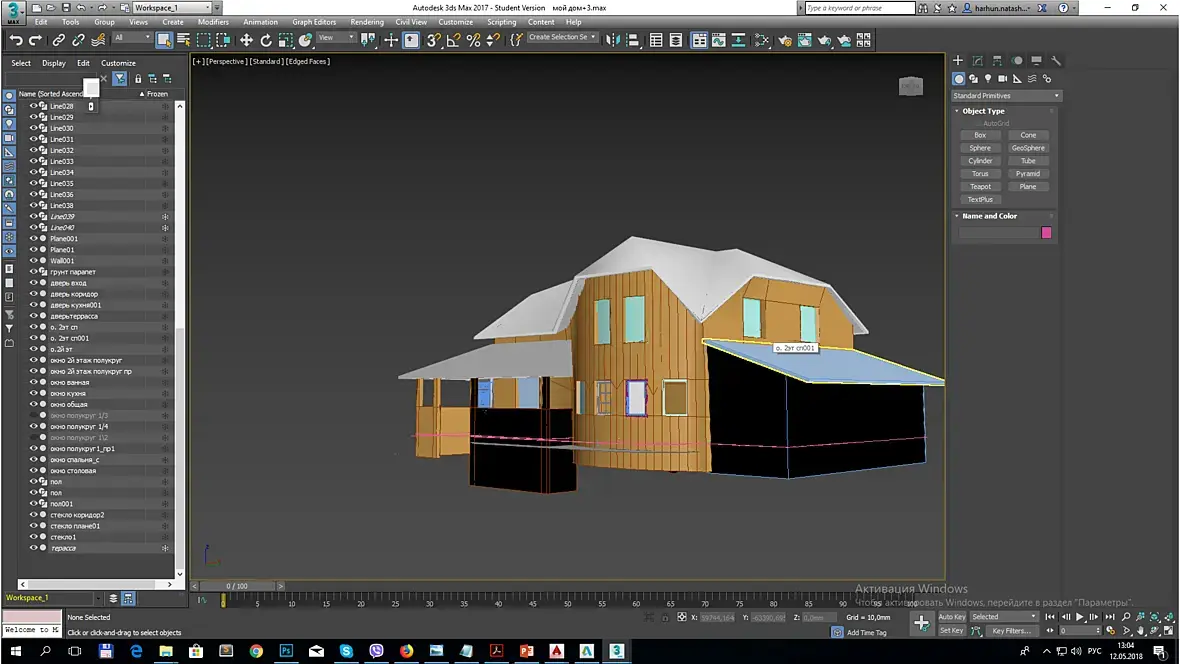
Task: Open the Modifiers menu
Action: click(213, 22)
